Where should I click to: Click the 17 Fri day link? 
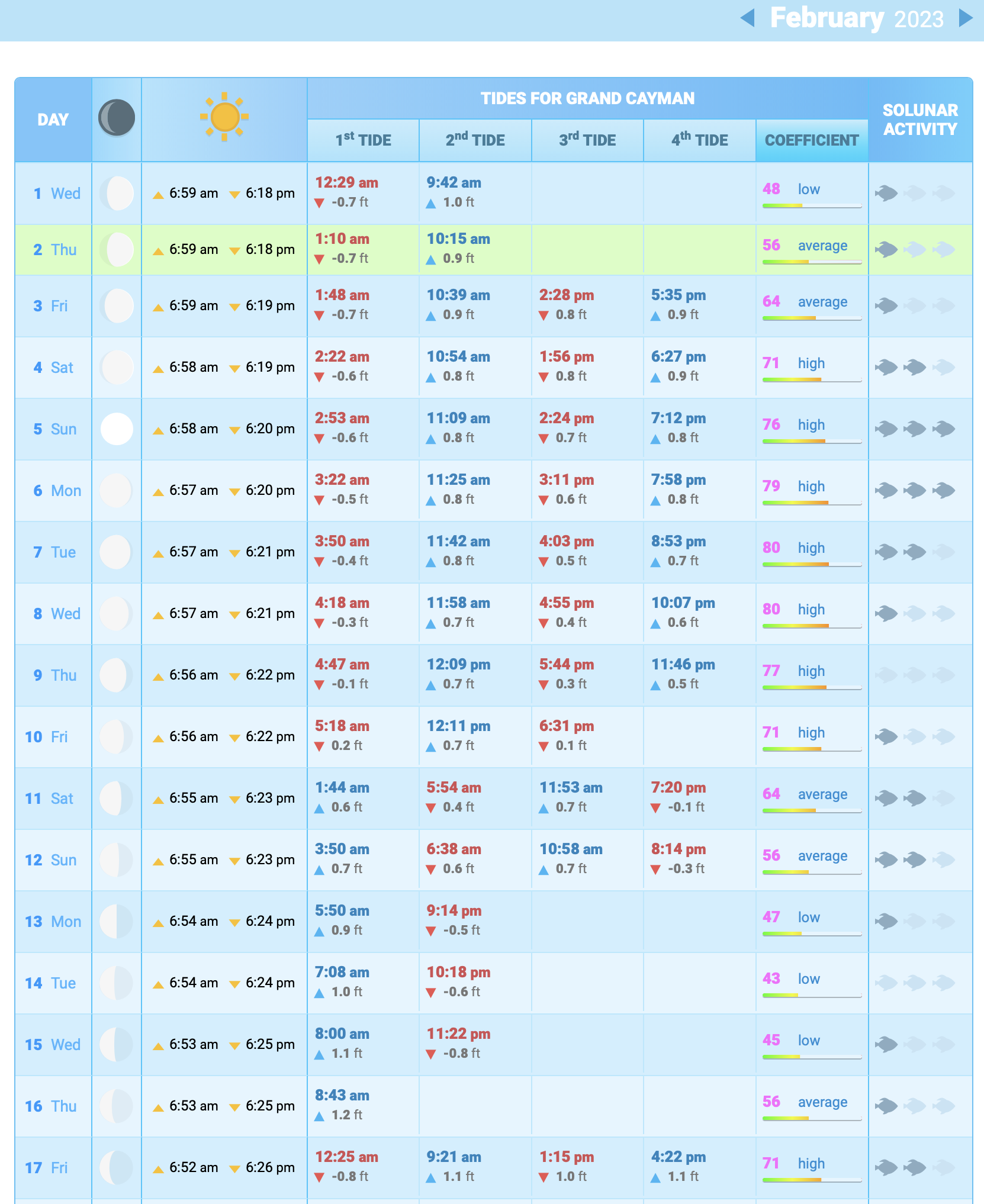click(x=46, y=1168)
